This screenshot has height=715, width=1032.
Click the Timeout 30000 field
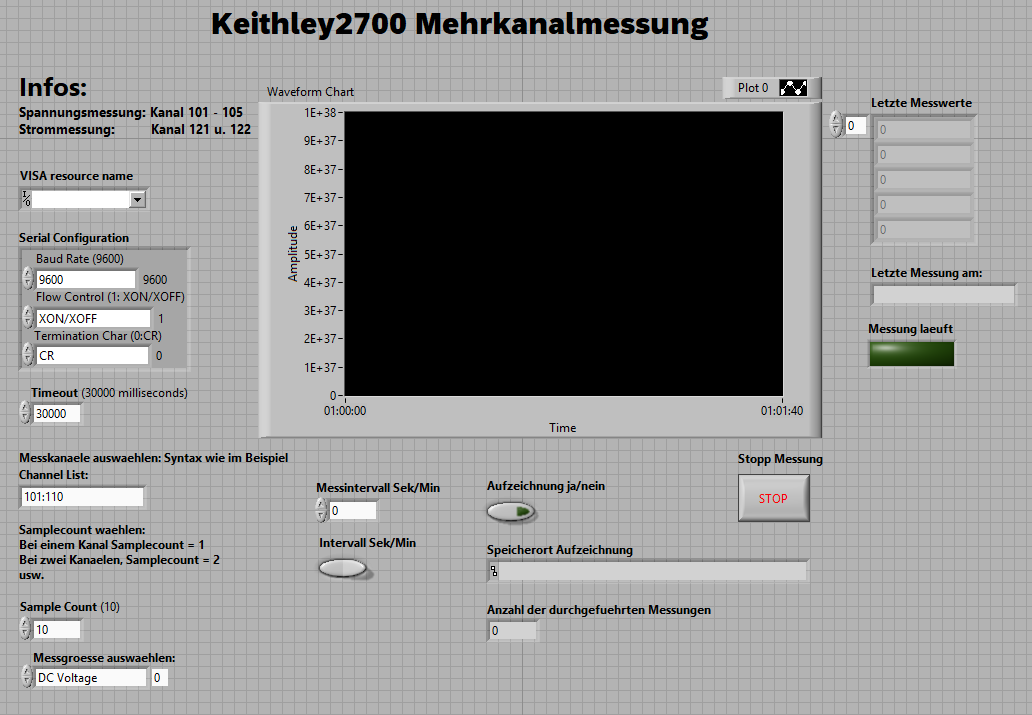(57, 413)
